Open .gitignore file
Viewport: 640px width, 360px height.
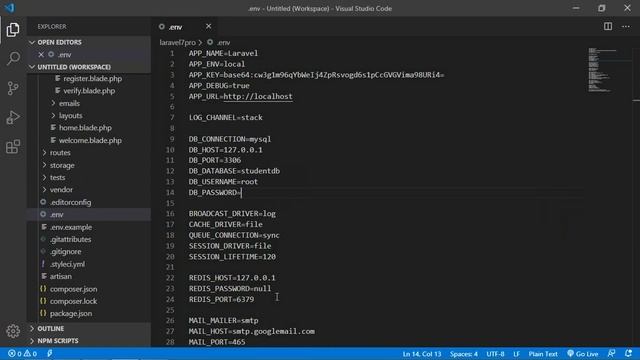point(65,251)
